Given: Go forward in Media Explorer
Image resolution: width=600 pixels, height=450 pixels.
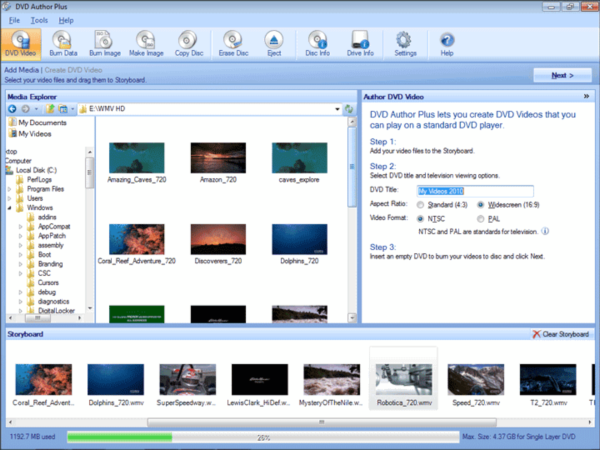Looking at the screenshot, I should click(25, 109).
